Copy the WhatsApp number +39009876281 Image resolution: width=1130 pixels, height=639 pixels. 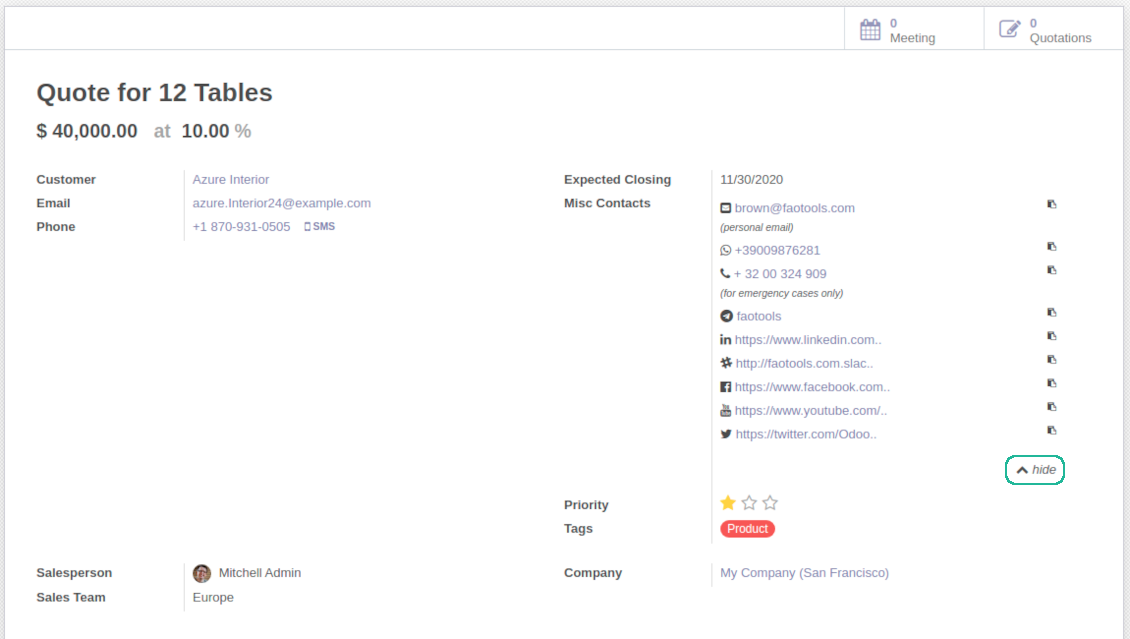point(1051,246)
